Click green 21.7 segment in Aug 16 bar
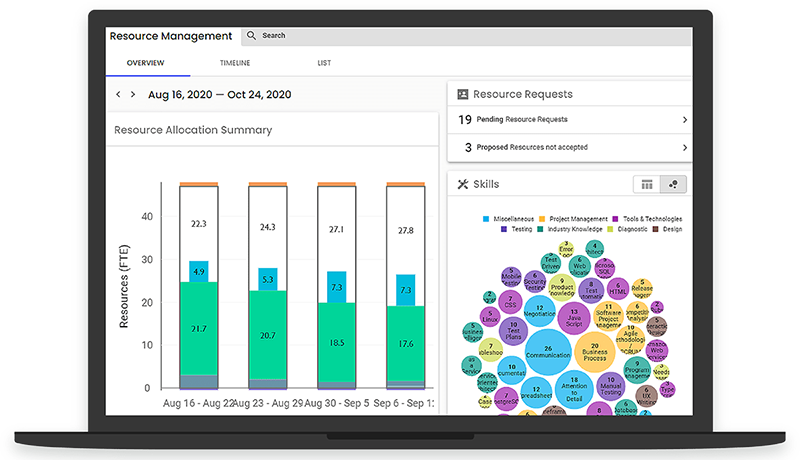Viewport: 800px width, 460px height. [x=199, y=328]
